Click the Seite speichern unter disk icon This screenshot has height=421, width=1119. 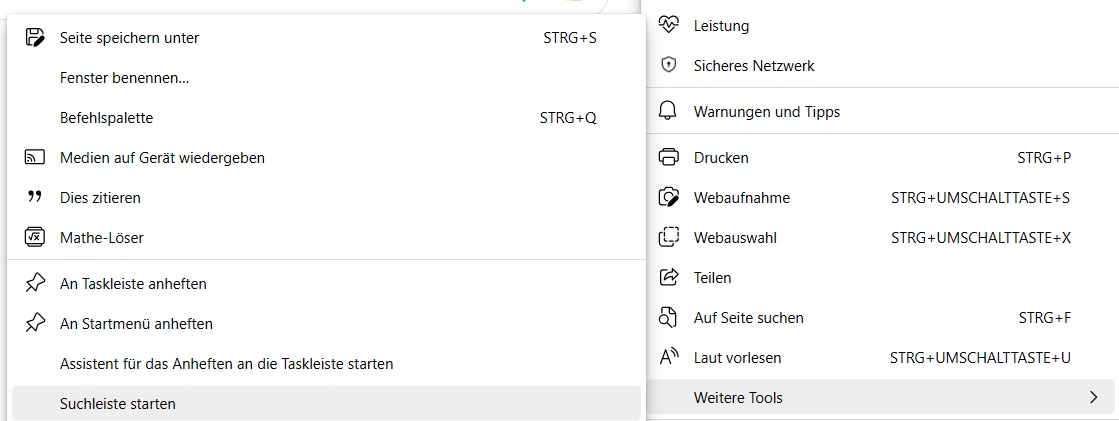pos(35,38)
